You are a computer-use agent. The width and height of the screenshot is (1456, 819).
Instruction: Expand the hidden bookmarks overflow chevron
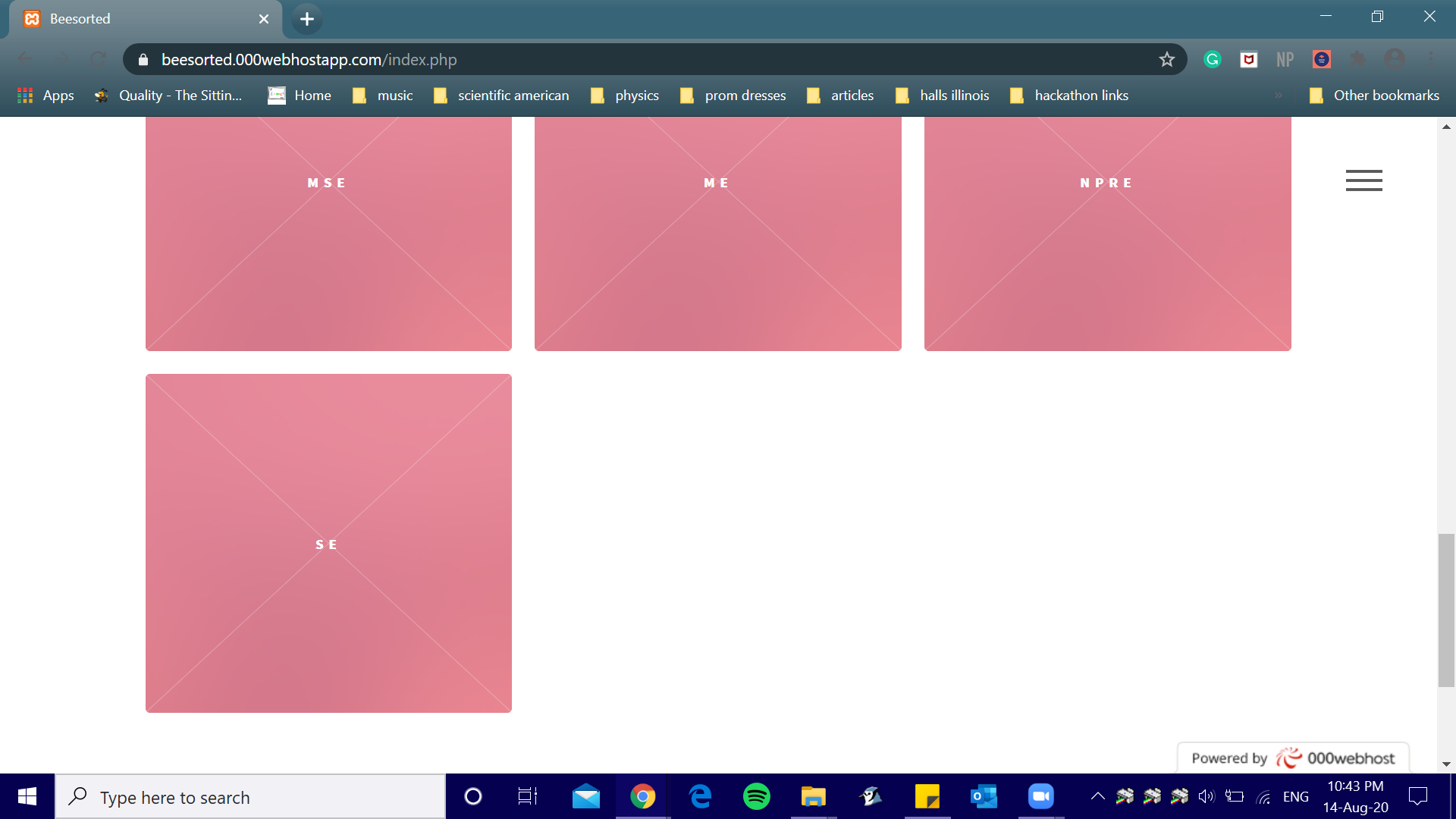point(1278,96)
